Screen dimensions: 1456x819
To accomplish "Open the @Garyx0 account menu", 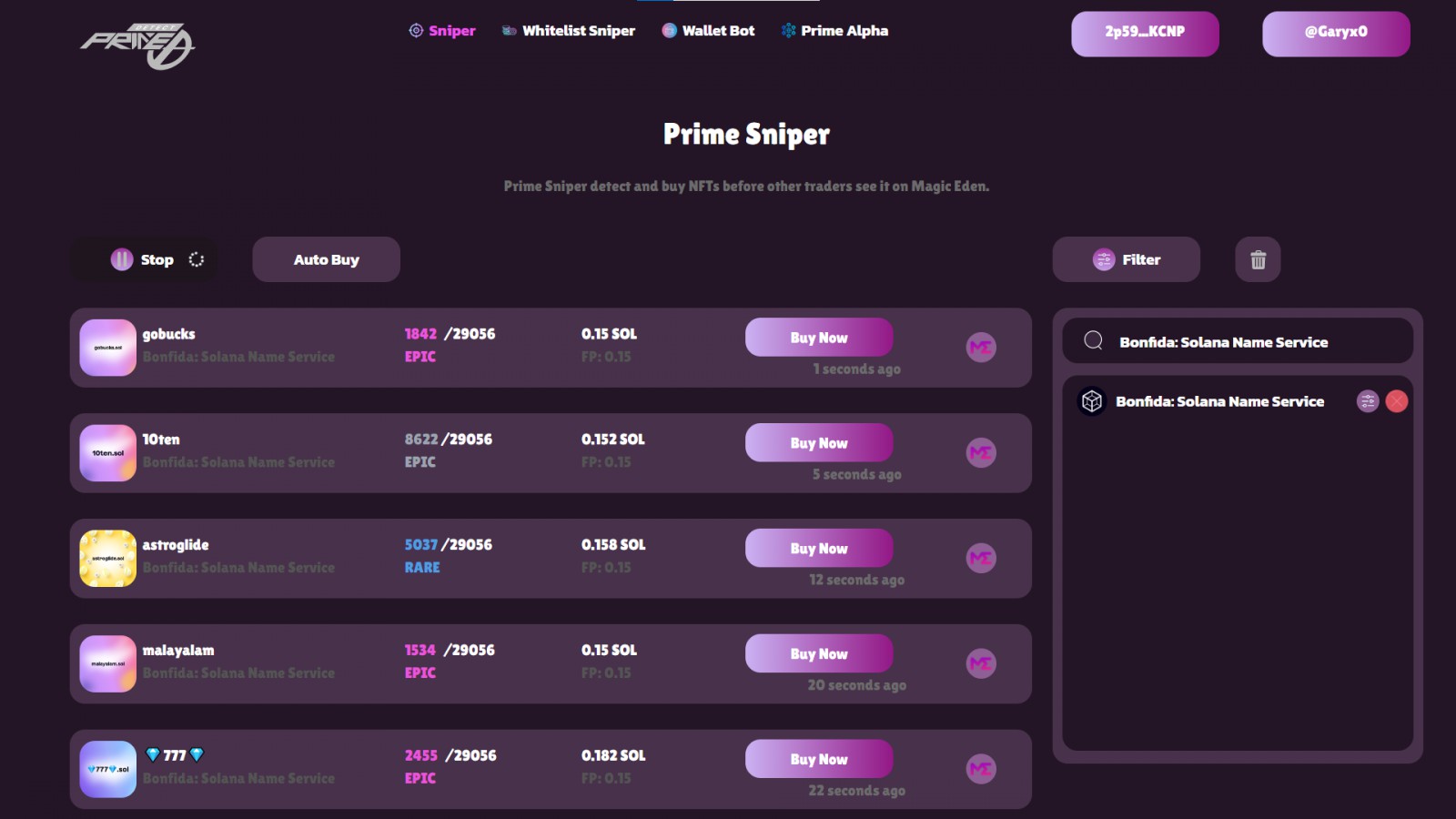I will click(1336, 34).
